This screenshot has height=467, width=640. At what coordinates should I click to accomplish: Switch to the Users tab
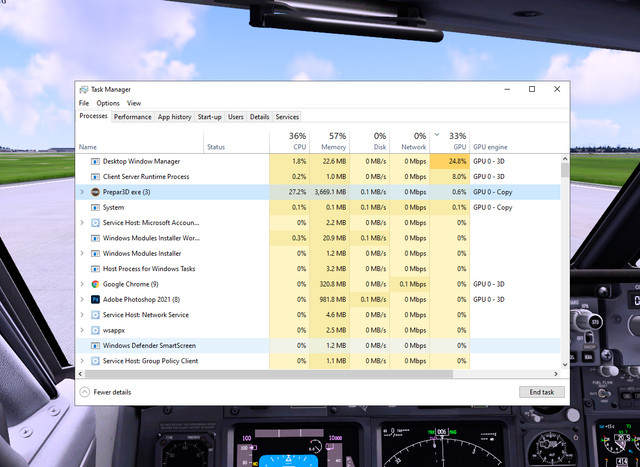pos(236,117)
